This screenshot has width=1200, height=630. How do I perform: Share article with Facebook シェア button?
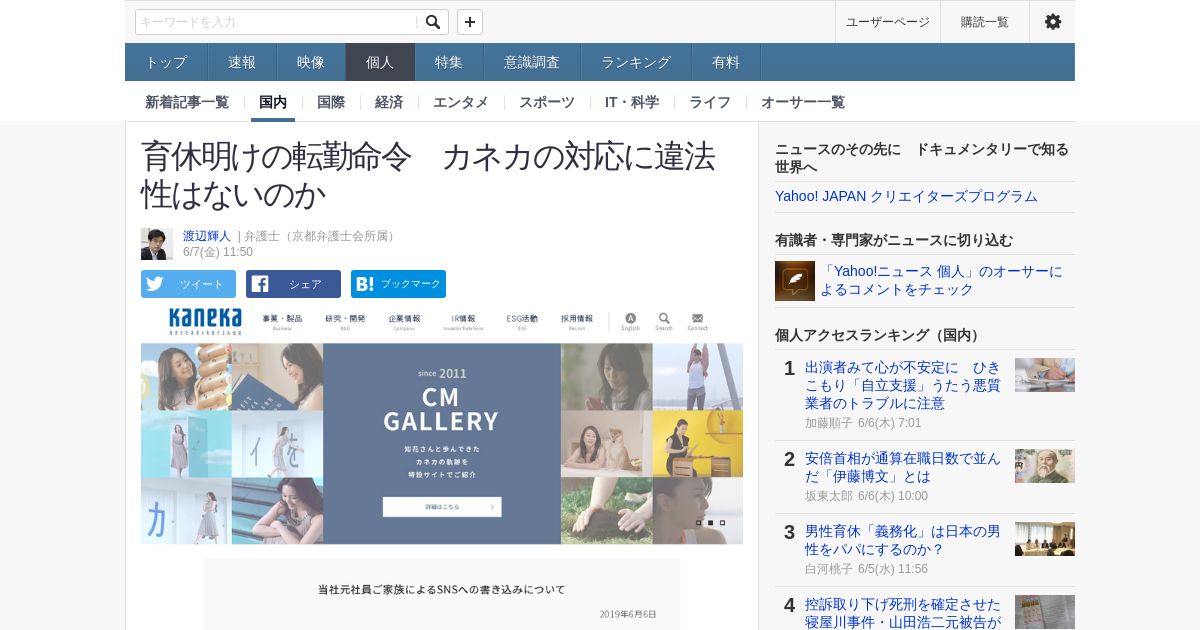[x=293, y=284]
